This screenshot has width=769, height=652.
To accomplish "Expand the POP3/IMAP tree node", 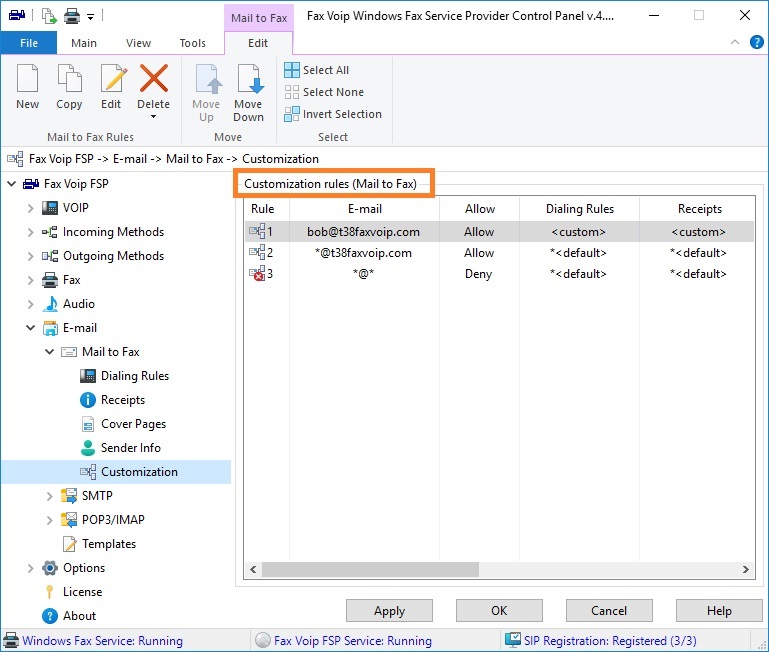I will point(50,520).
